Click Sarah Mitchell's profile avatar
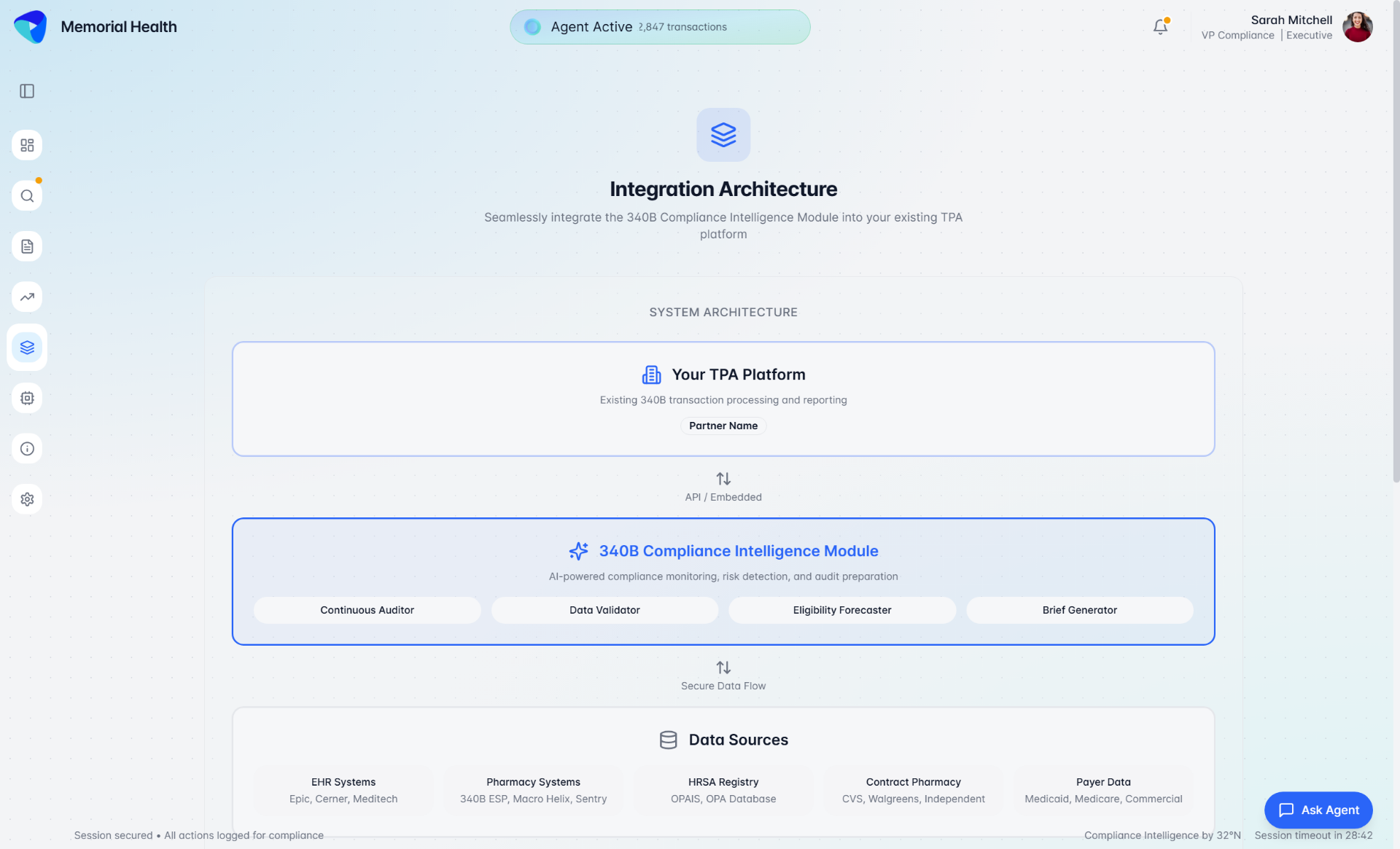Screen dimensions: 1400x849 click(x=1357, y=27)
